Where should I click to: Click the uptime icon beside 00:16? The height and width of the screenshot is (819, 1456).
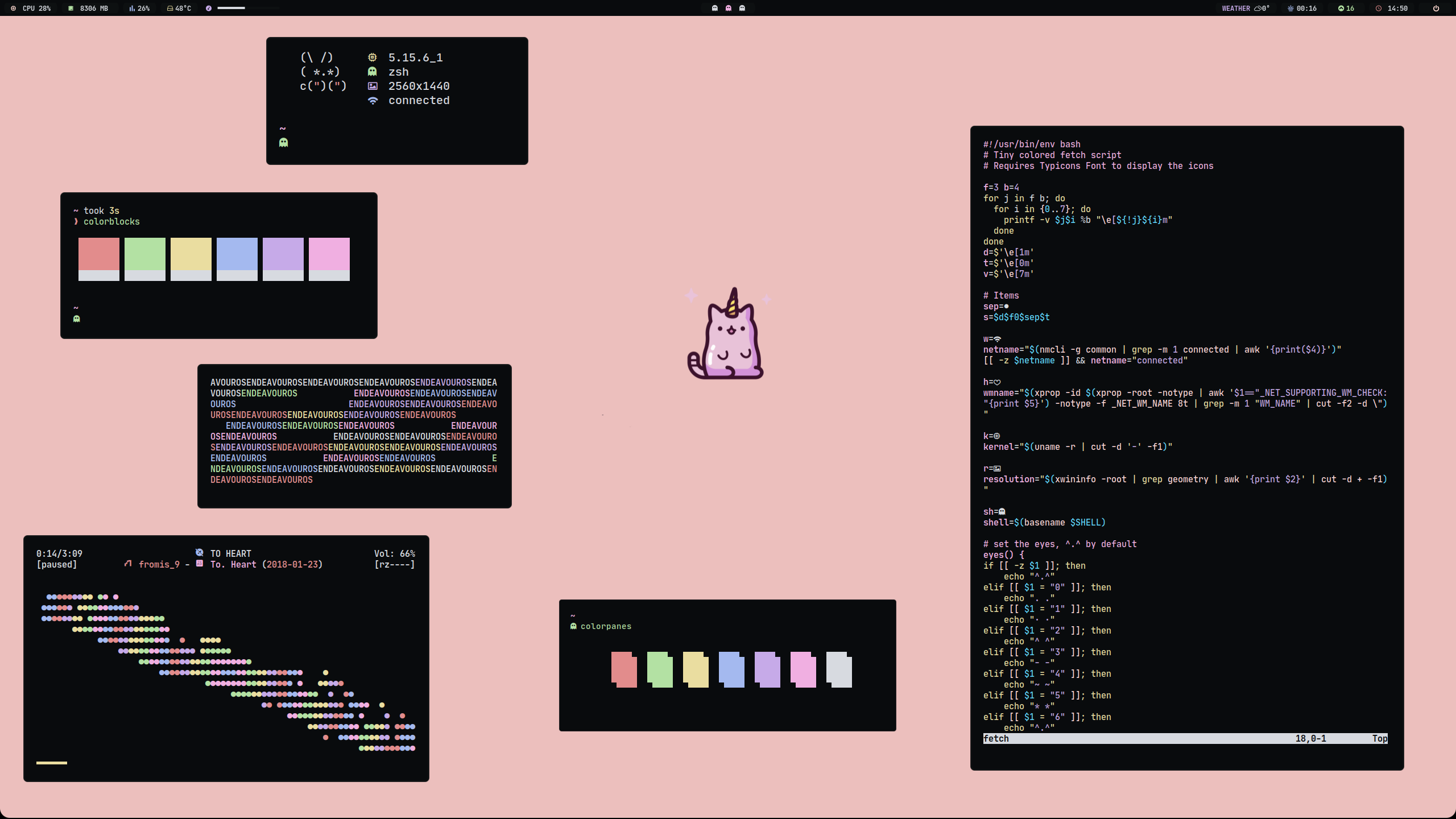[1290, 9]
